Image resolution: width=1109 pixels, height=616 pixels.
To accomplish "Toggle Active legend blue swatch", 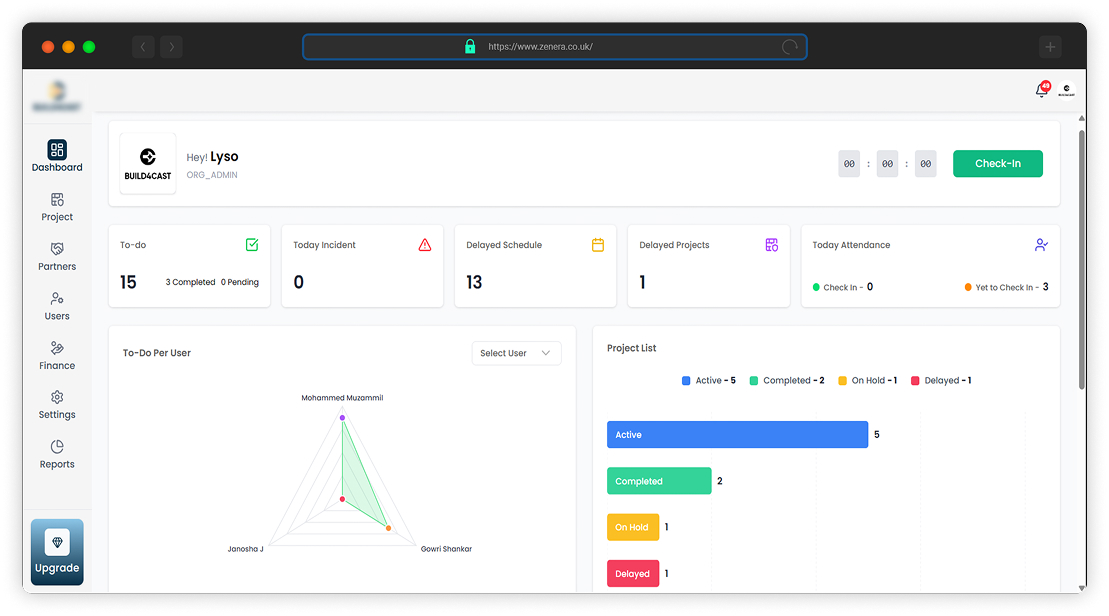I will point(686,380).
